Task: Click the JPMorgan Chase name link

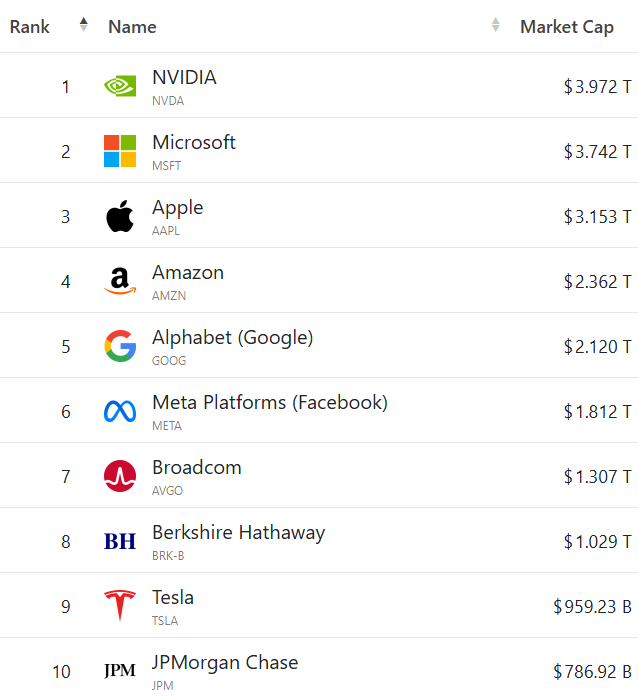Action: (225, 663)
